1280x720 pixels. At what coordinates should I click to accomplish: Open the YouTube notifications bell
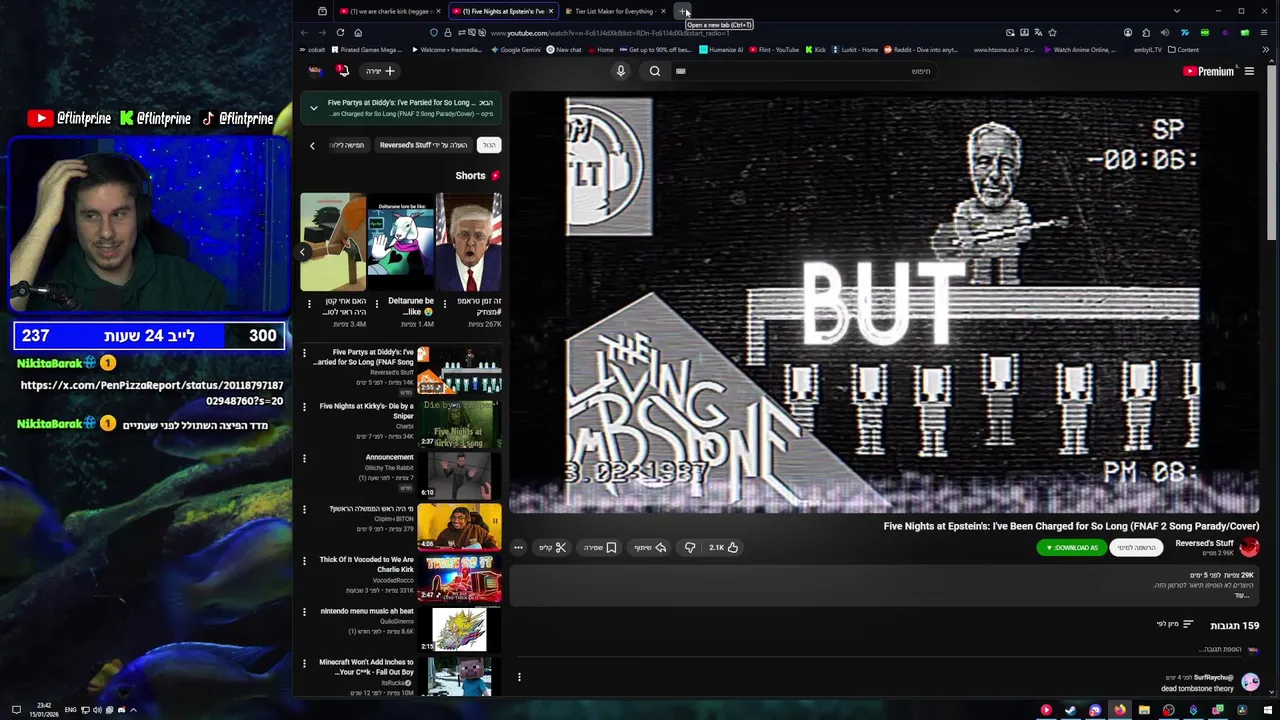click(342, 70)
